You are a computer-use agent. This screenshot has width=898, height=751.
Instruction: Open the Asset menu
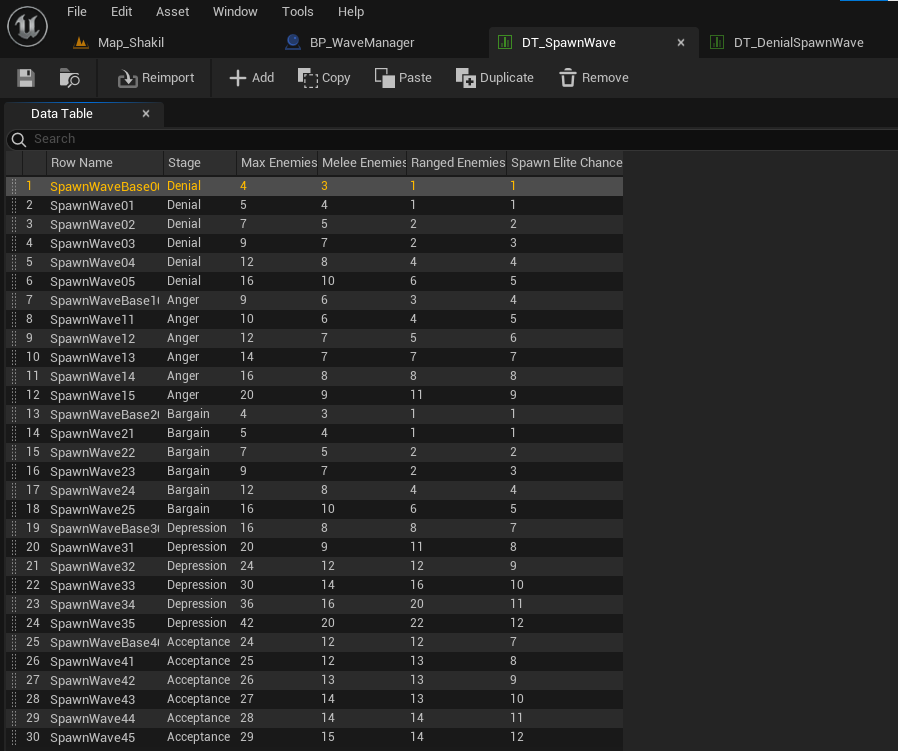[x=172, y=11]
